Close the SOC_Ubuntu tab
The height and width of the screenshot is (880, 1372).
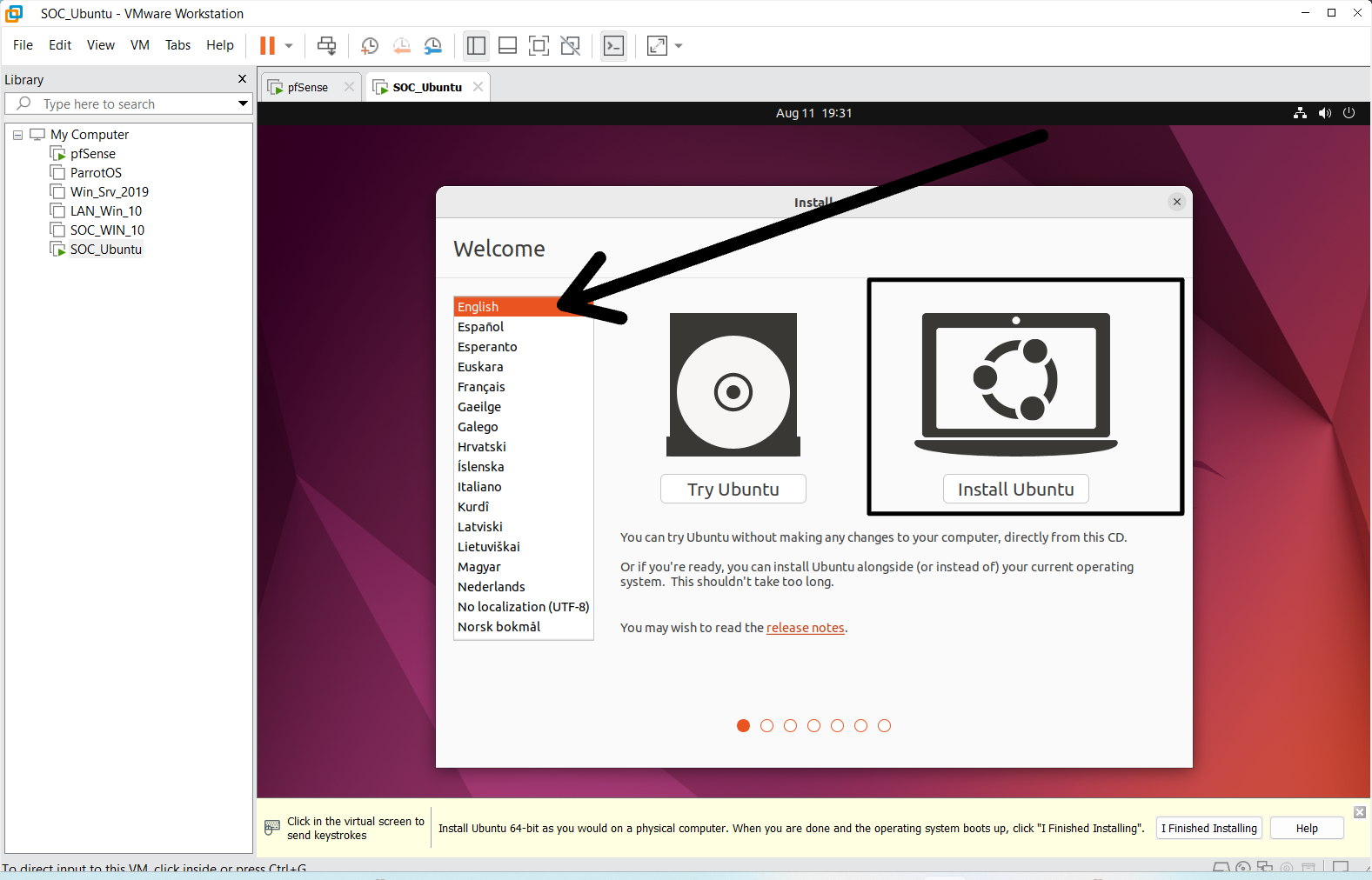click(x=478, y=87)
